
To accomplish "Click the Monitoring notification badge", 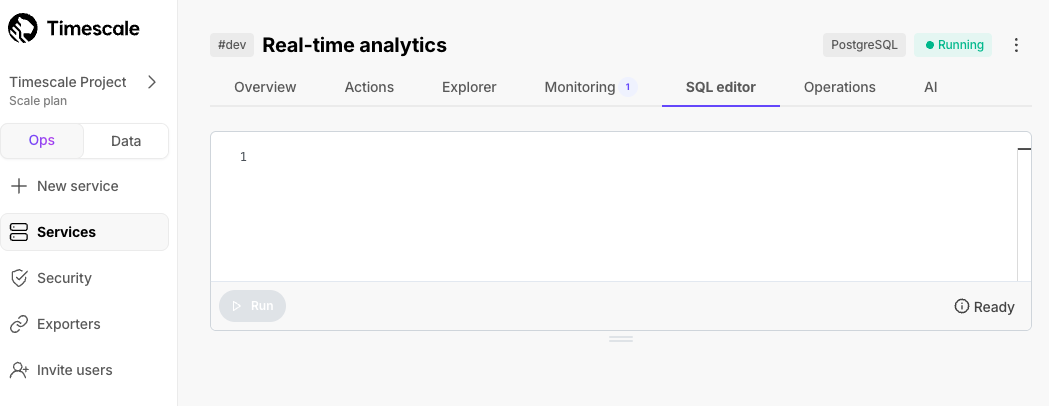I will [x=628, y=87].
